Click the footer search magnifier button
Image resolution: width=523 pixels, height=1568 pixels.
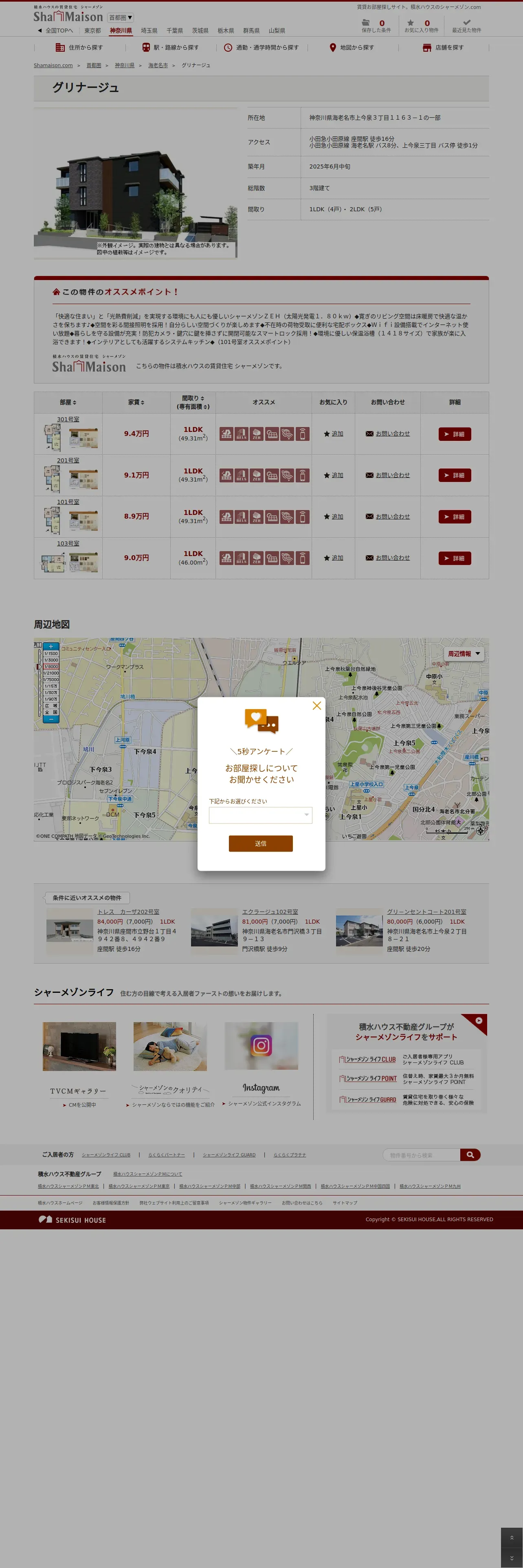tap(470, 1155)
